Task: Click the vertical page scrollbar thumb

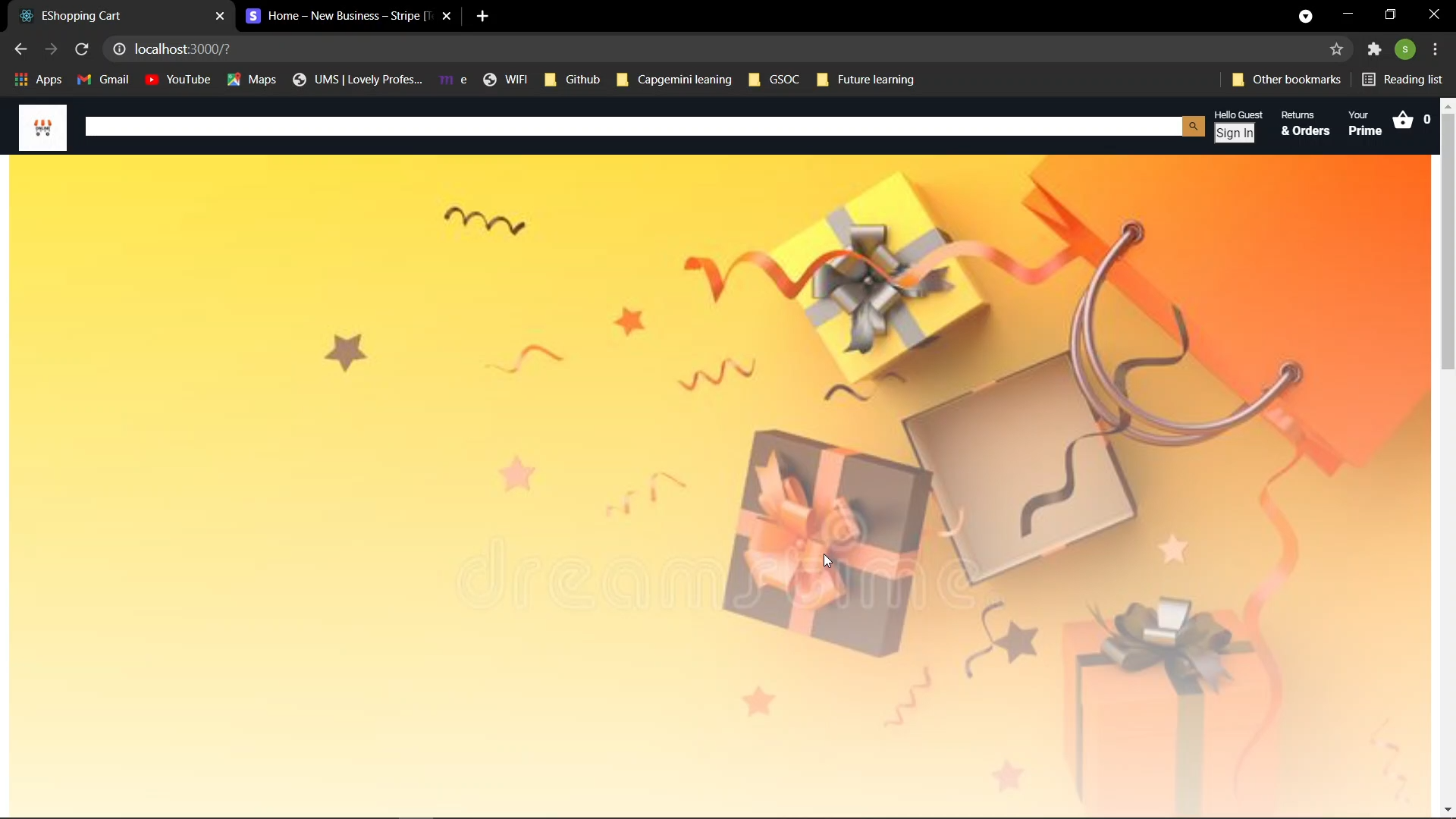Action: click(1448, 243)
